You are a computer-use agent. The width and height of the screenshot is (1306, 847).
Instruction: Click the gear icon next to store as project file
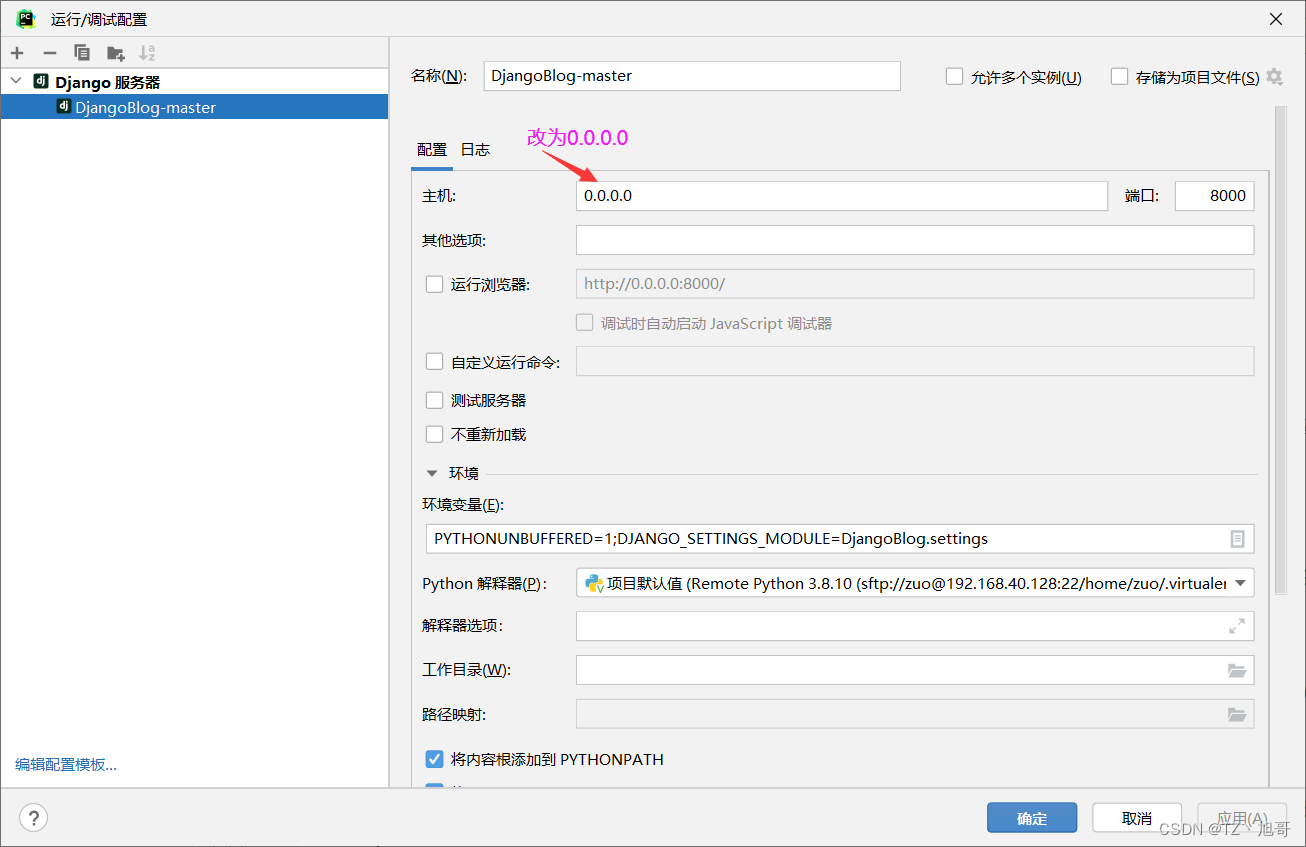coord(1274,76)
